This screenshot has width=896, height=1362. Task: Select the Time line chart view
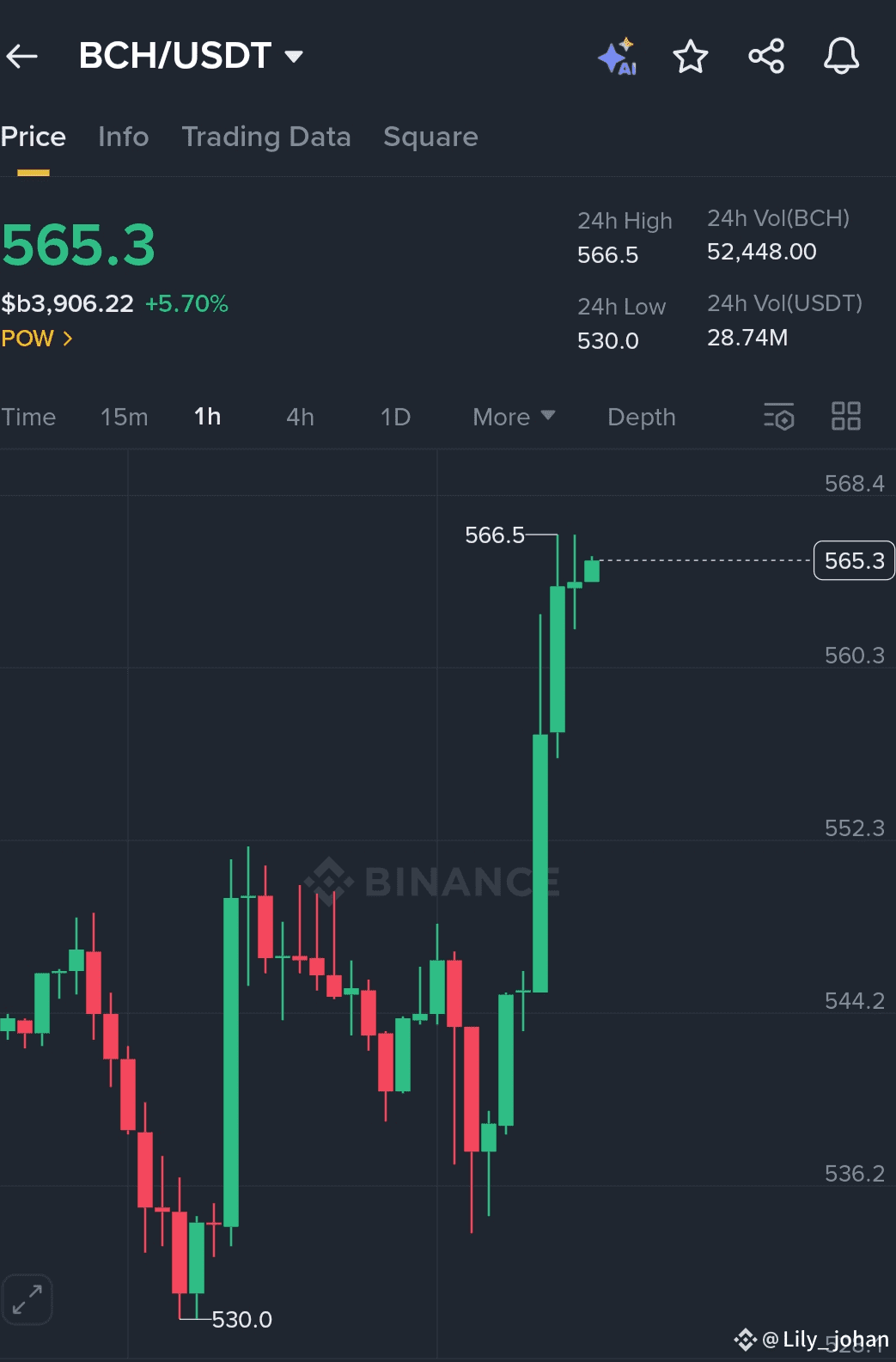pos(28,417)
